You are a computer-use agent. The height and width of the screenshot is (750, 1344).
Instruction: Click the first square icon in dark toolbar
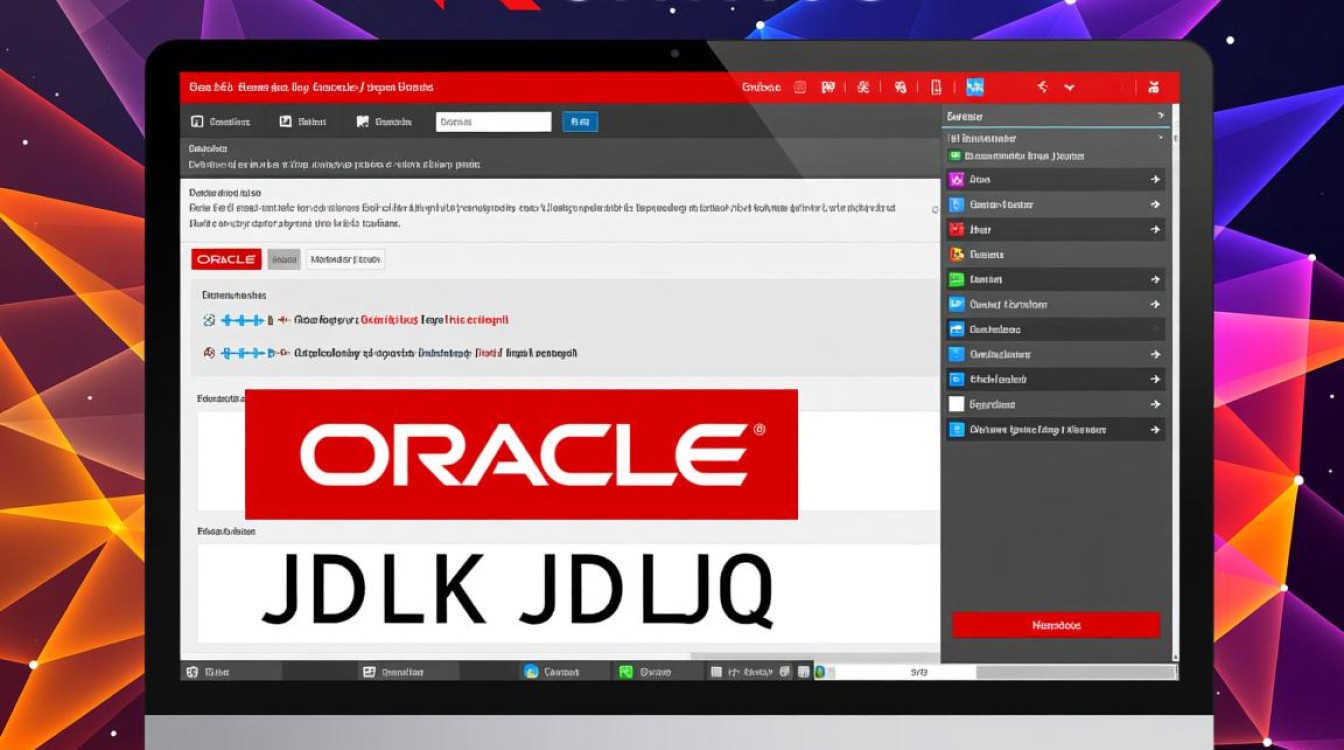click(197, 122)
